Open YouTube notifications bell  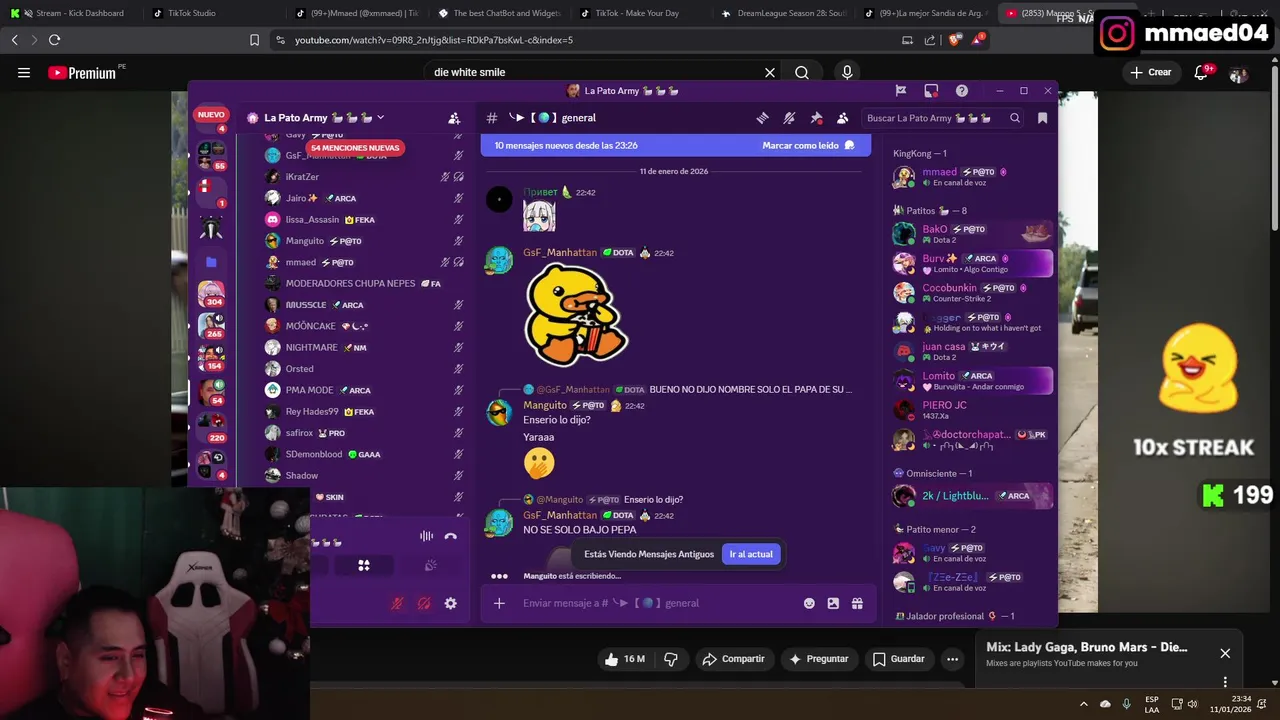point(1201,72)
